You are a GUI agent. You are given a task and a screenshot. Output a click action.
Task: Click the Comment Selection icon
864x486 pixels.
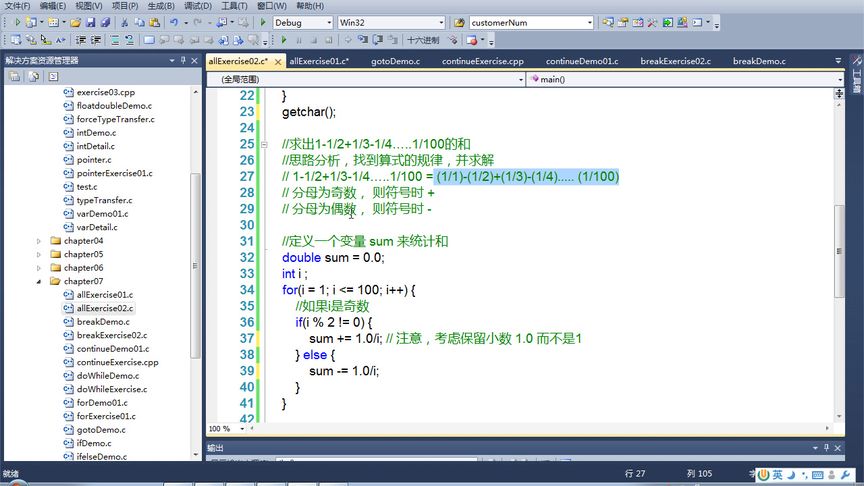115,40
